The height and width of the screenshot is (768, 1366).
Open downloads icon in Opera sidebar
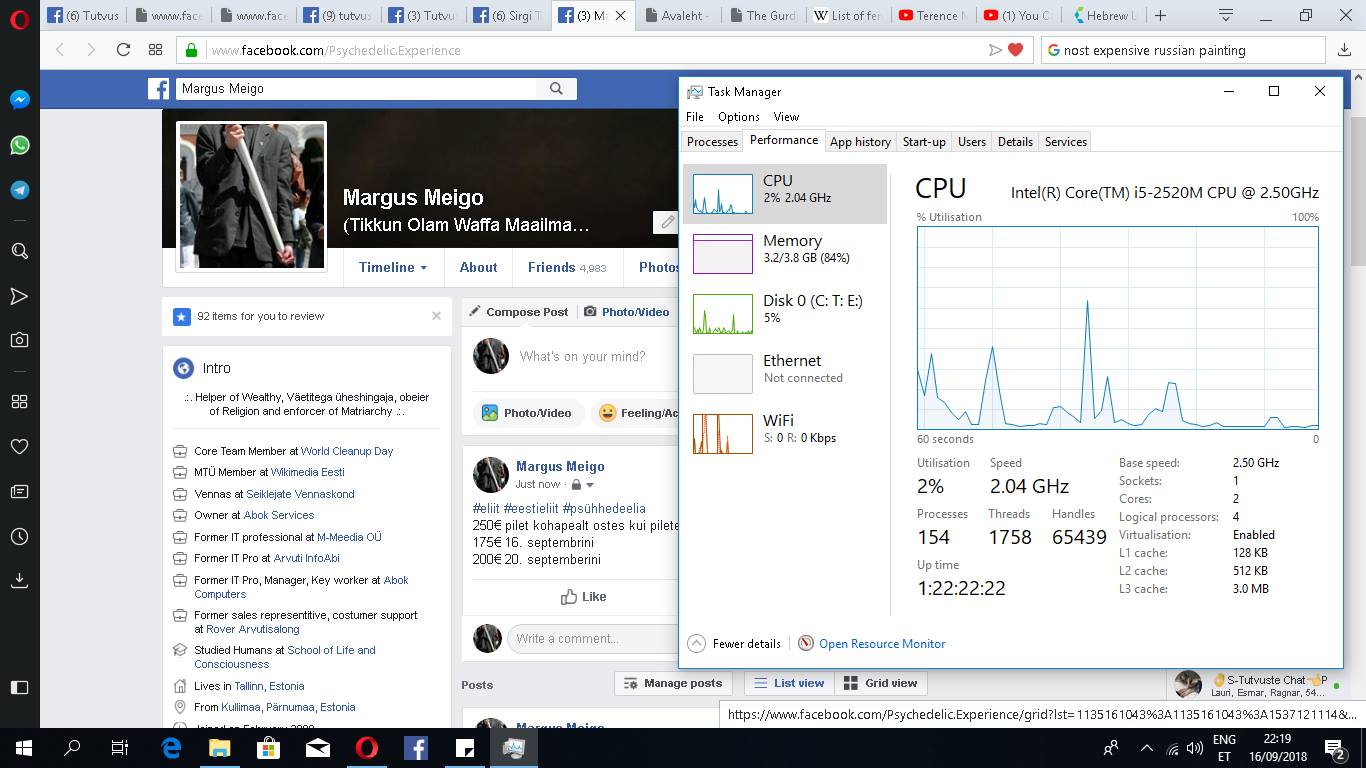[19, 580]
